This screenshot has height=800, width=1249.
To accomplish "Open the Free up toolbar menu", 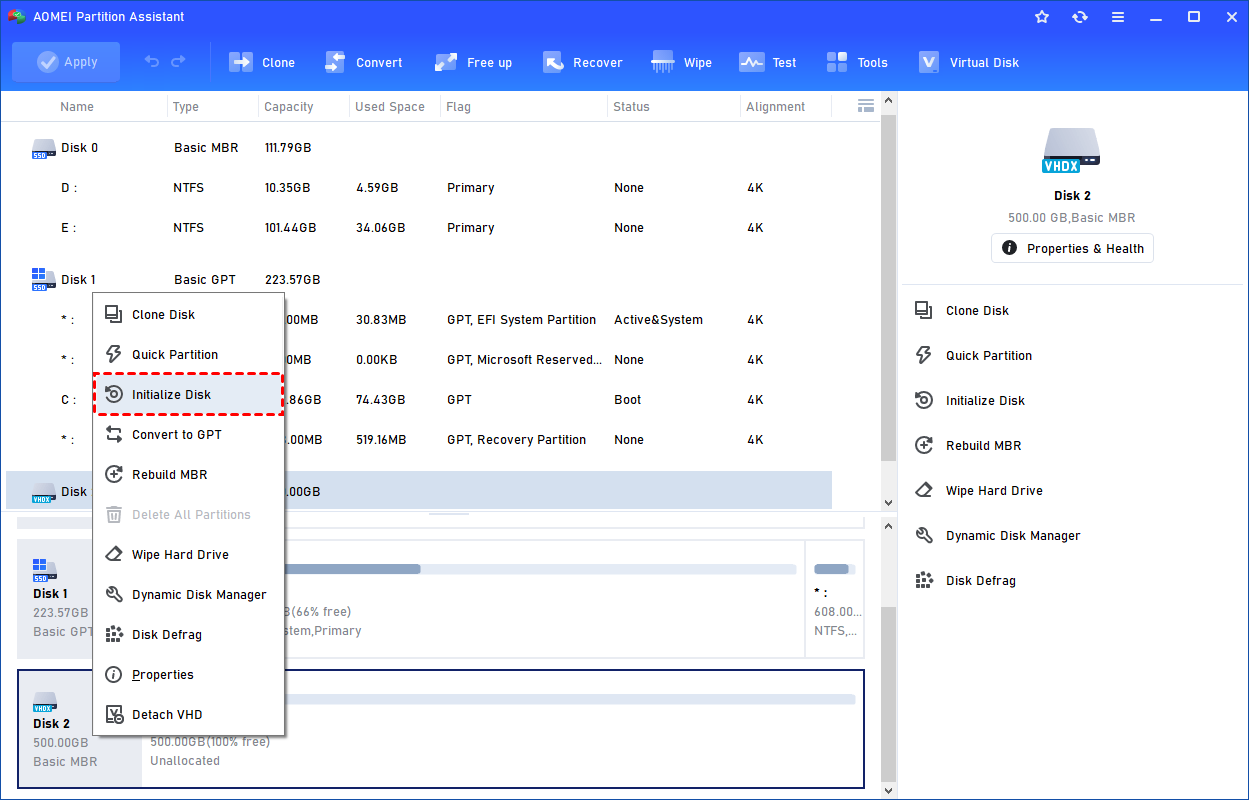I will tap(473, 62).
